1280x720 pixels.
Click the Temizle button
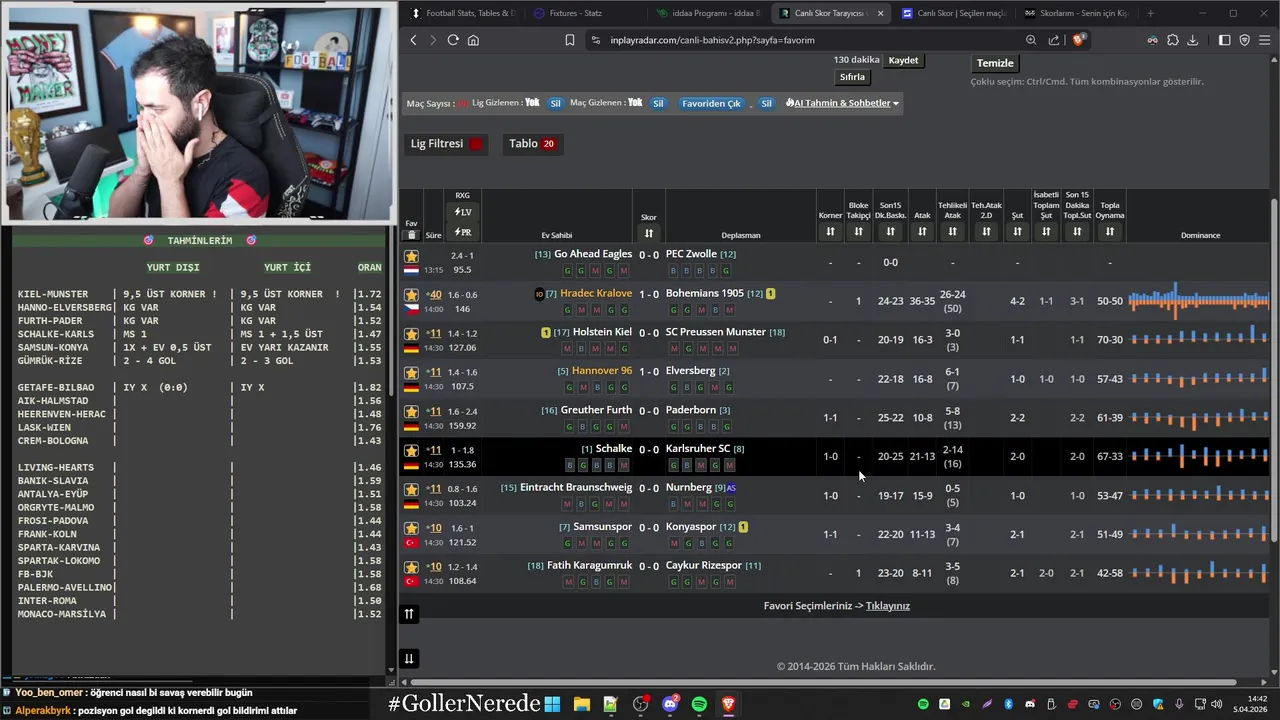(x=995, y=63)
